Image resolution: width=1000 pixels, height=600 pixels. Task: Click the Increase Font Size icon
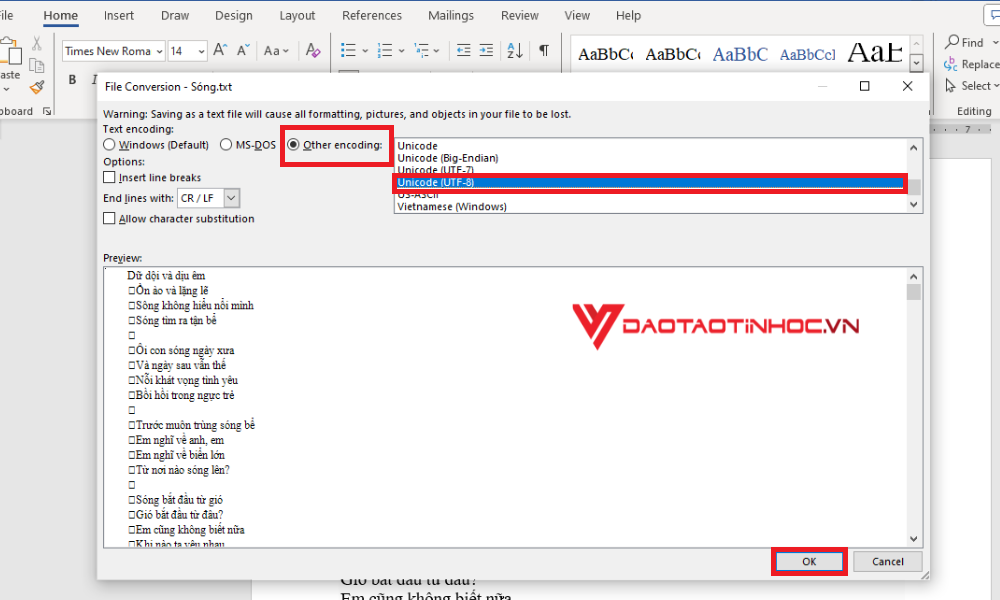pyautogui.click(x=222, y=49)
